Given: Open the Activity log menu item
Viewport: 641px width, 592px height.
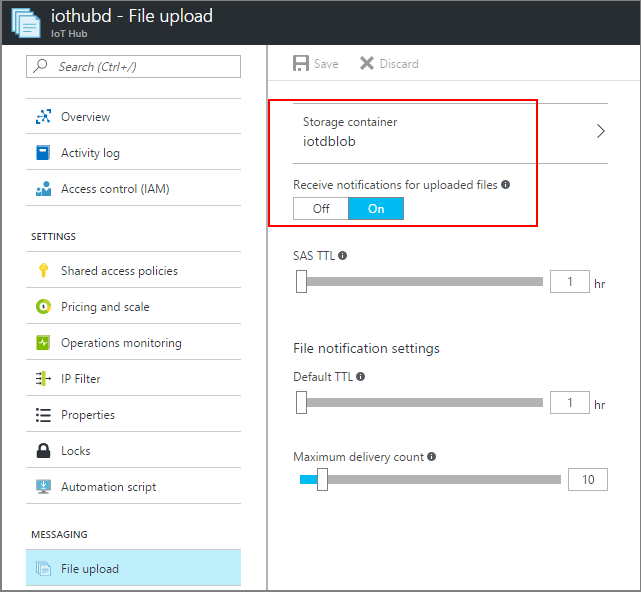Looking at the screenshot, I should (133, 152).
